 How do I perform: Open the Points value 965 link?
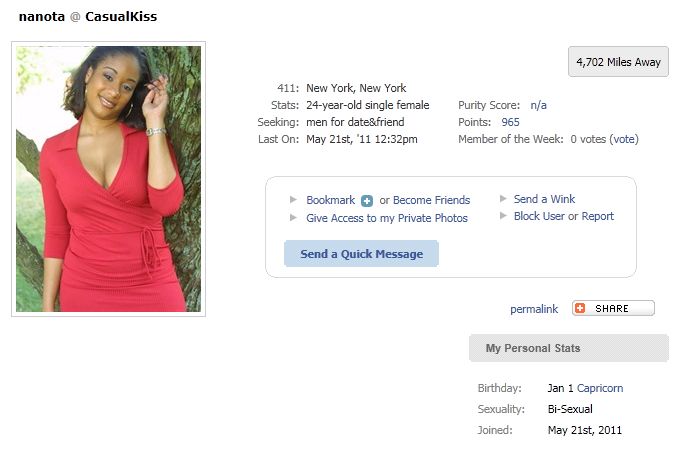510,122
